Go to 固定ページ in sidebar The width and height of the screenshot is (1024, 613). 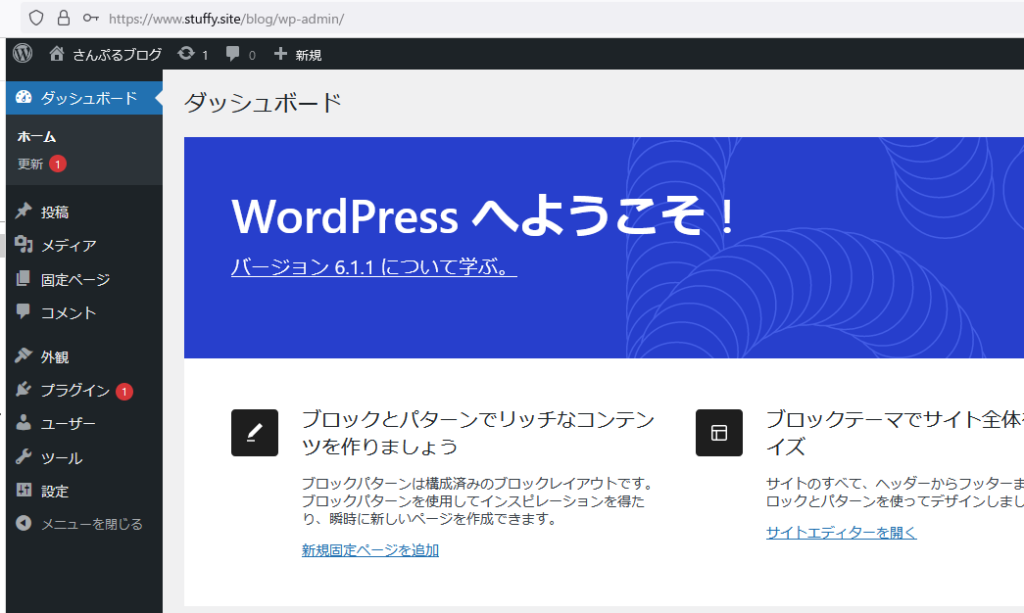tap(75, 280)
